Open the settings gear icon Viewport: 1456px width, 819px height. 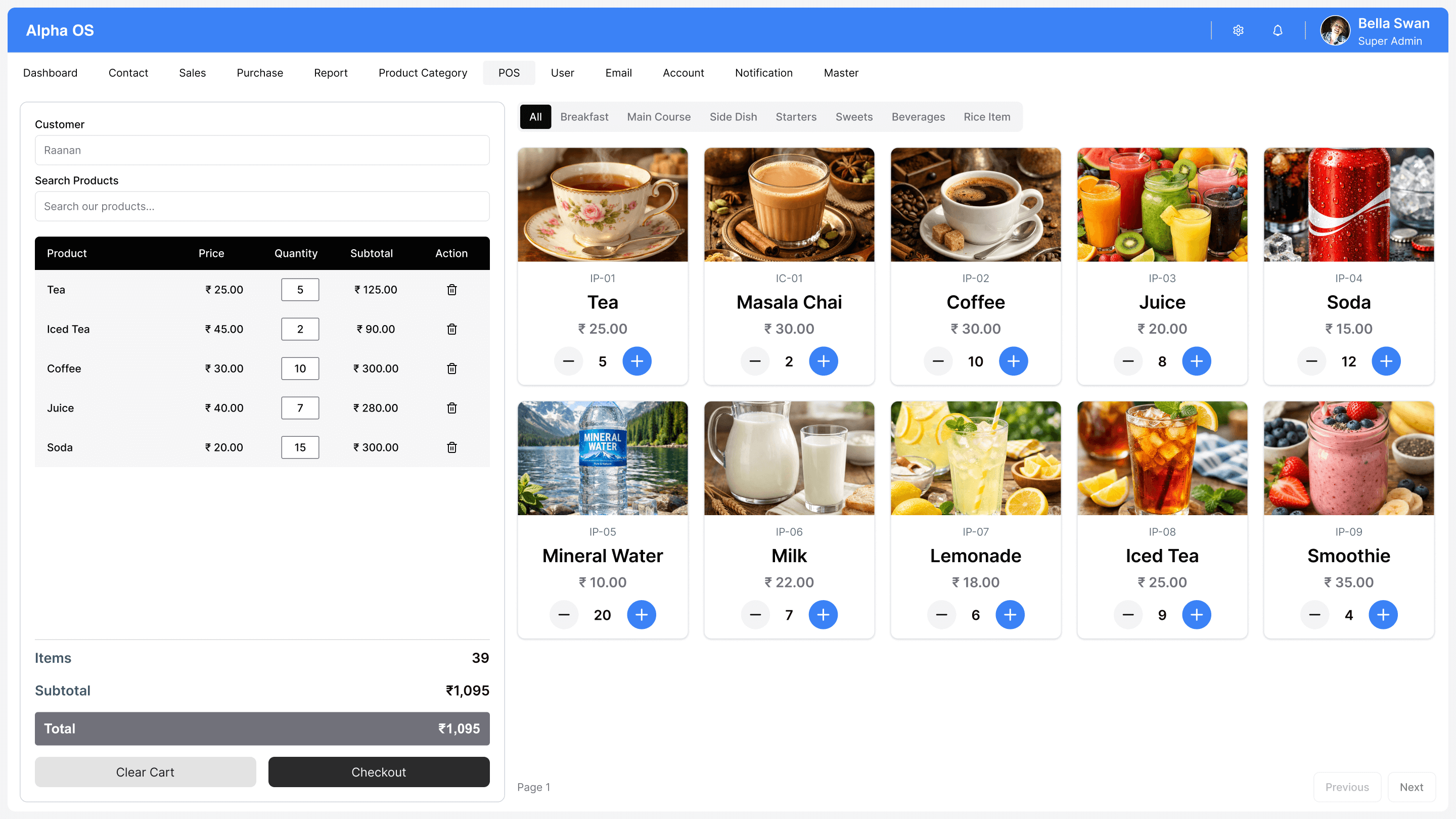tap(1238, 30)
